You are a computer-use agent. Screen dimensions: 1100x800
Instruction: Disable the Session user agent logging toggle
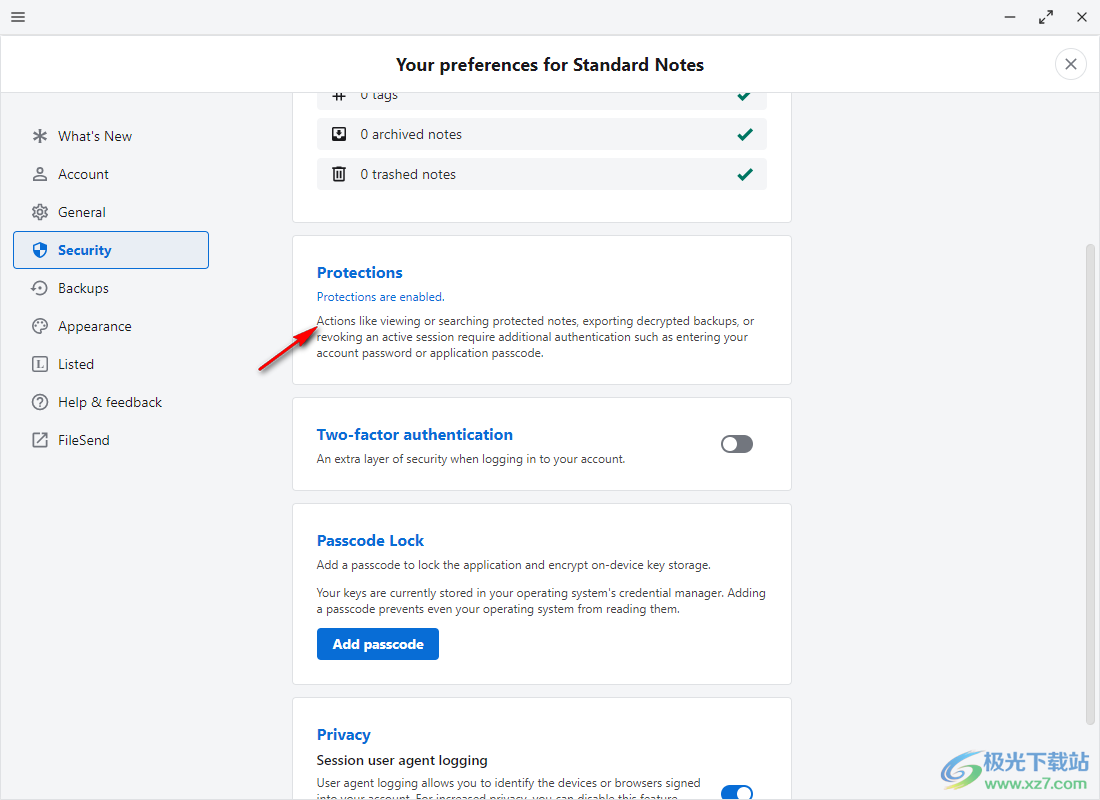tap(737, 793)
